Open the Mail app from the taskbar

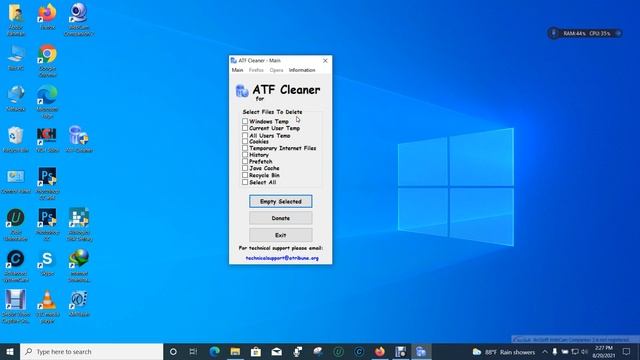tap(277, 351)
